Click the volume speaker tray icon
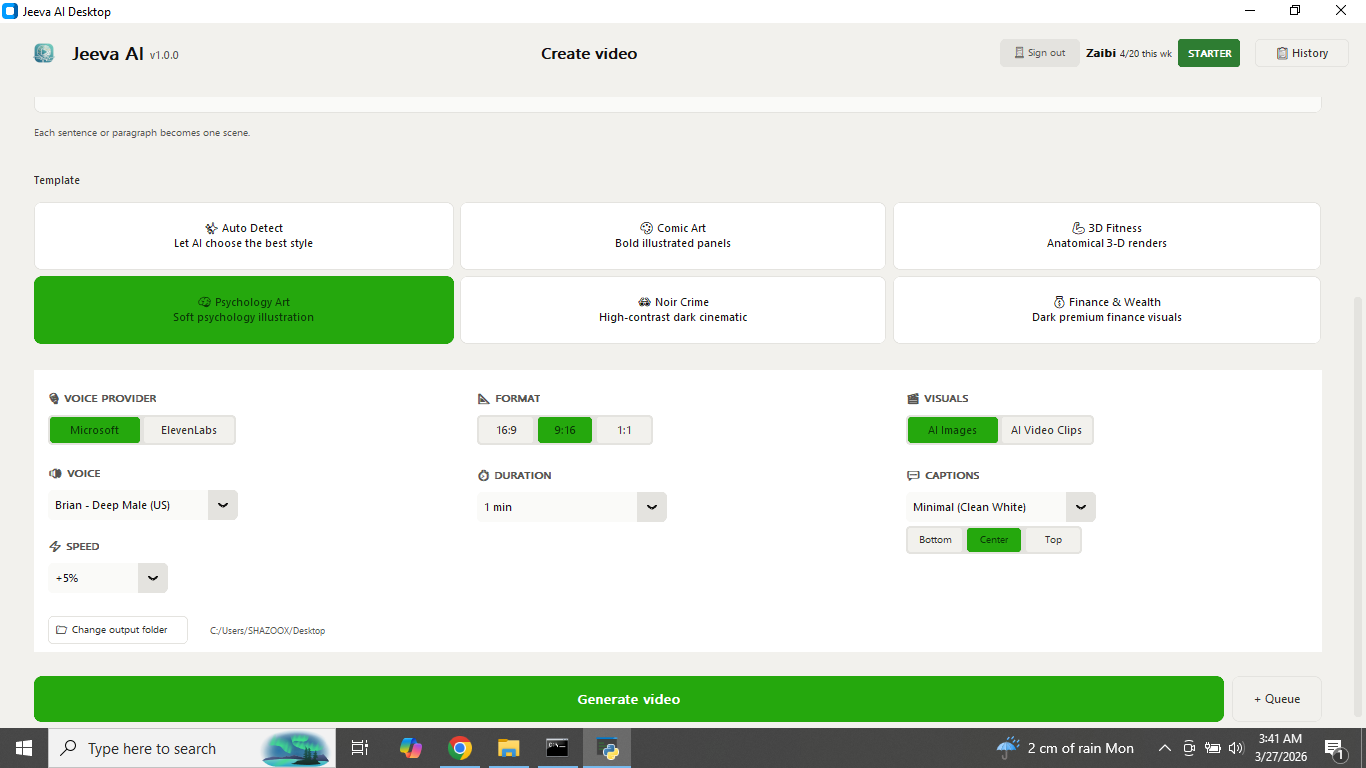The image size is (1366, 768). pyautogui.click(x=1236, y=748)
